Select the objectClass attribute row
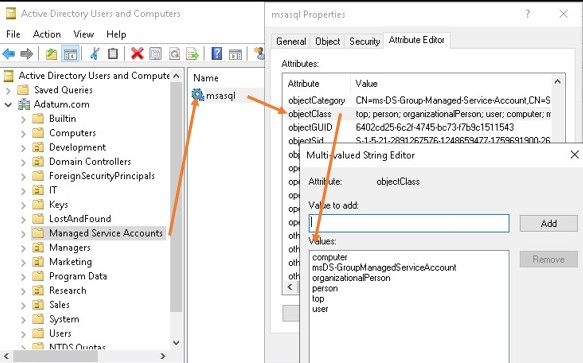The height and width of the screenshot is (363, 583). [419, 114]
